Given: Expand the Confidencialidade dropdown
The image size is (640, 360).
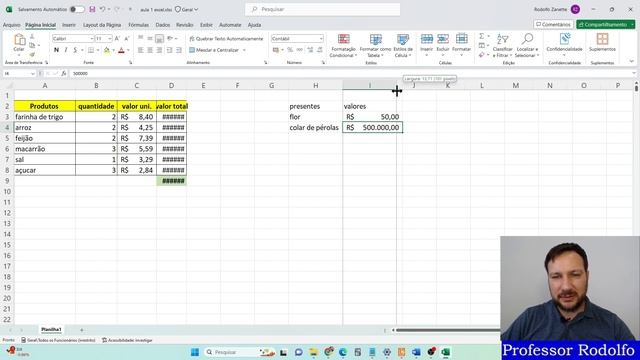Looking at the screenshot, I should tap(564, 56).
